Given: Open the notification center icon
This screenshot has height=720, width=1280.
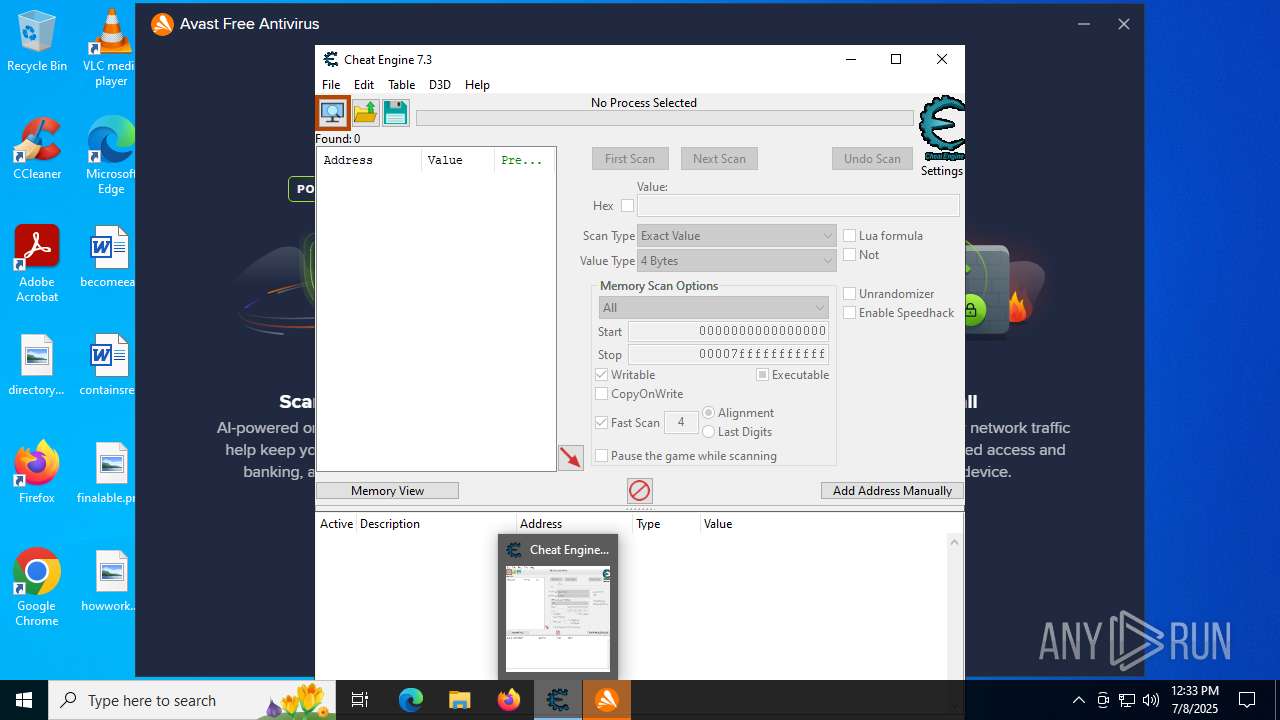Looking at the screenshot, I should (1247, 700).
